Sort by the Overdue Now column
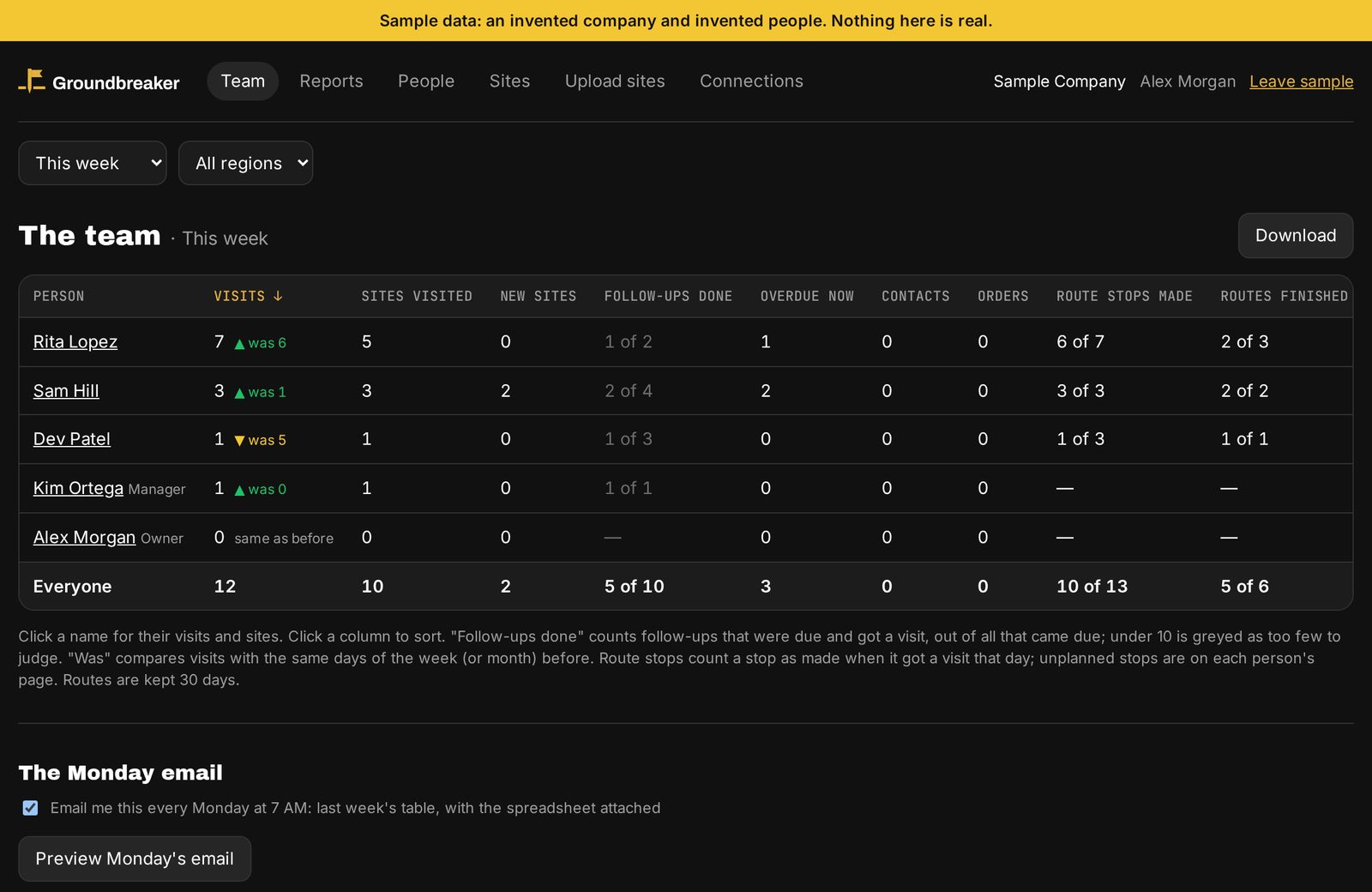Viewport: 1372px width, 892px height. click(807, 296)
